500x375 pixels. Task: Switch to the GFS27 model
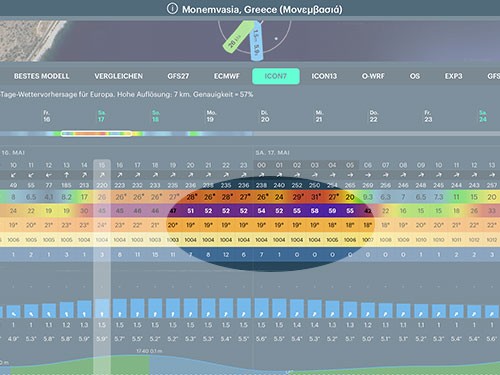tap(178, 76)
